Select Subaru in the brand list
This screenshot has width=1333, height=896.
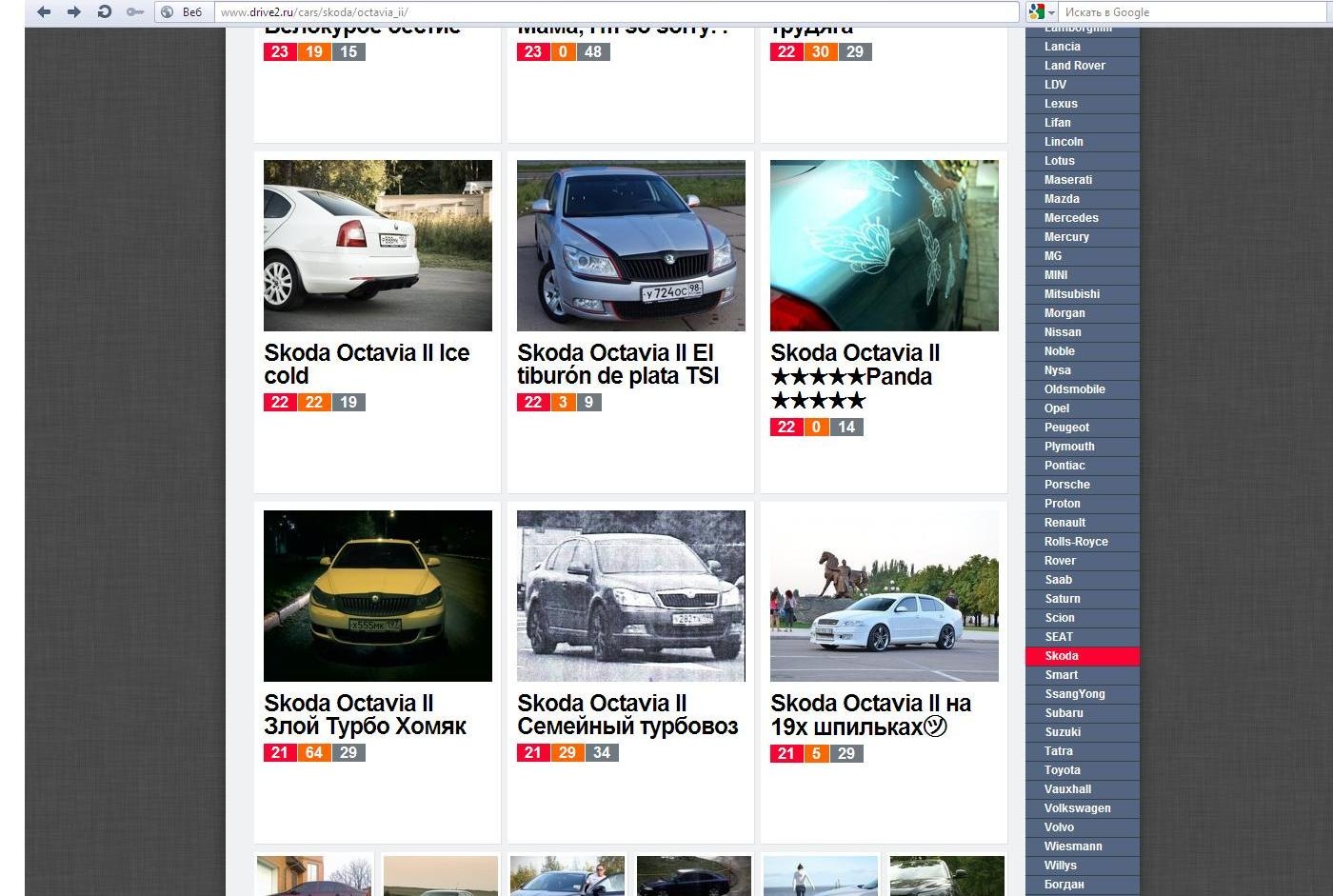pyautogui.click(x=1083, y=713)
